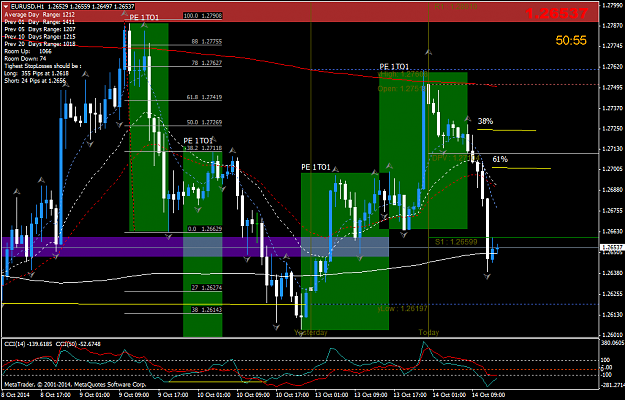Click 1.27130 on the price axis
The image size is (625, 400).
pos(612,149)
